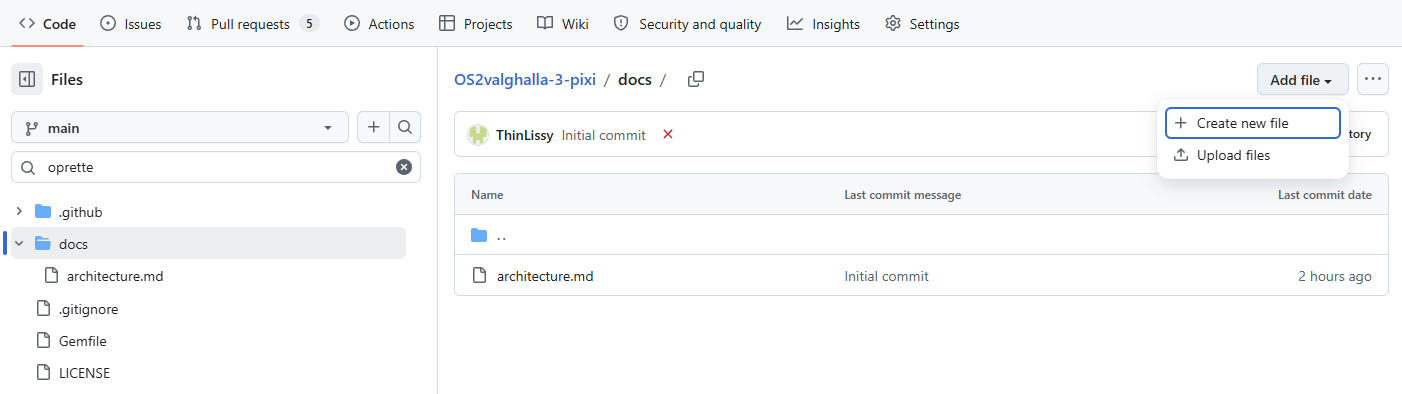Open .gitignore in the file tree
This screenshot has height=394, width=1402.
[88, 309]
